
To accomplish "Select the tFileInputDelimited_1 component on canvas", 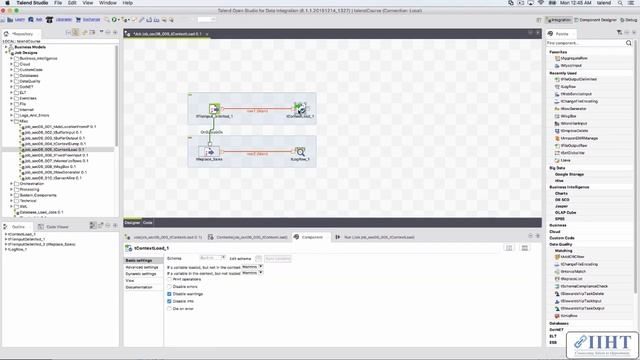I will tap(214, 109).
